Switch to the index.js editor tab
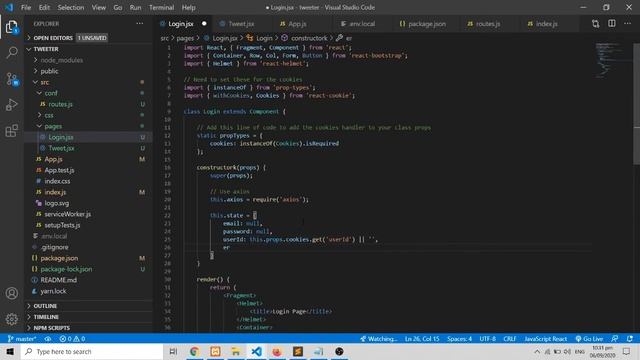Screen dimensions: 640x360 point(547,24)
